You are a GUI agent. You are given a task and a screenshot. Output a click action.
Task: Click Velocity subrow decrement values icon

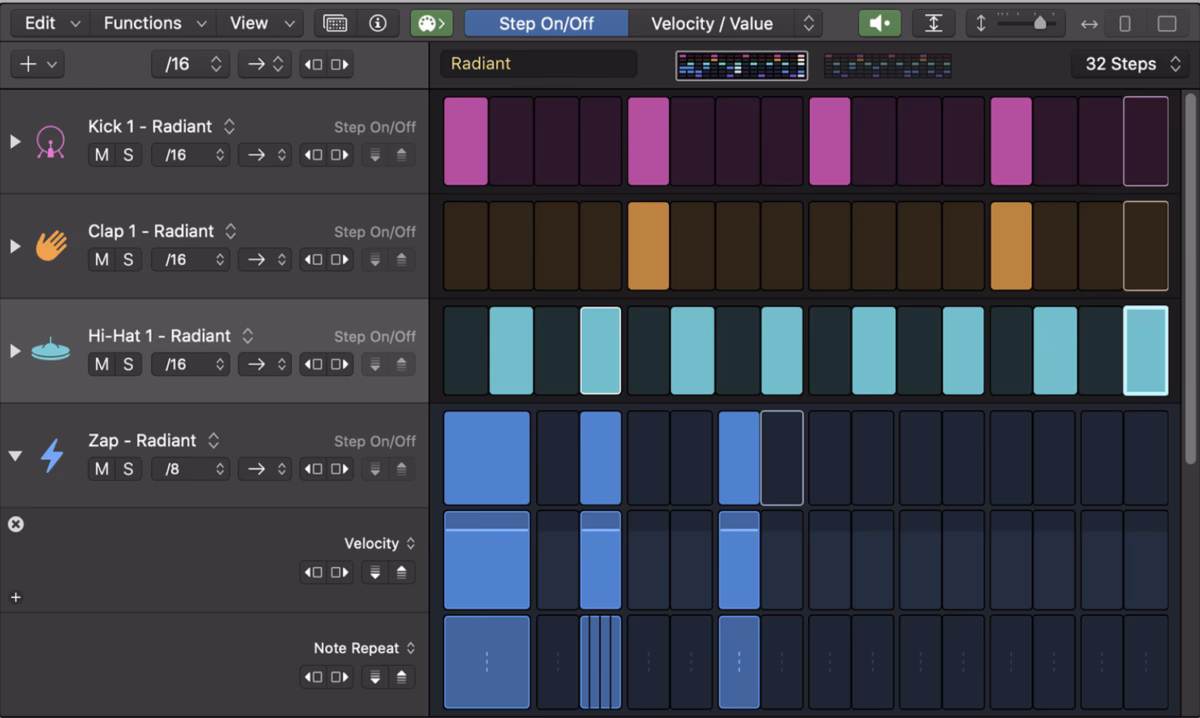tap(374, 572)
